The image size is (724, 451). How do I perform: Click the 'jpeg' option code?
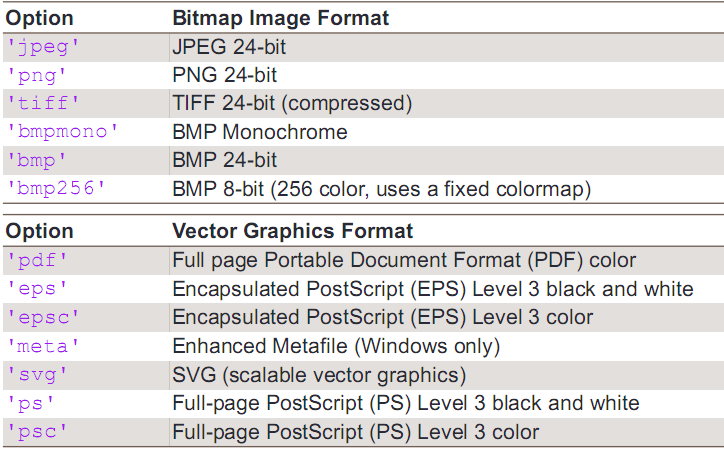[x=42, y=47]
